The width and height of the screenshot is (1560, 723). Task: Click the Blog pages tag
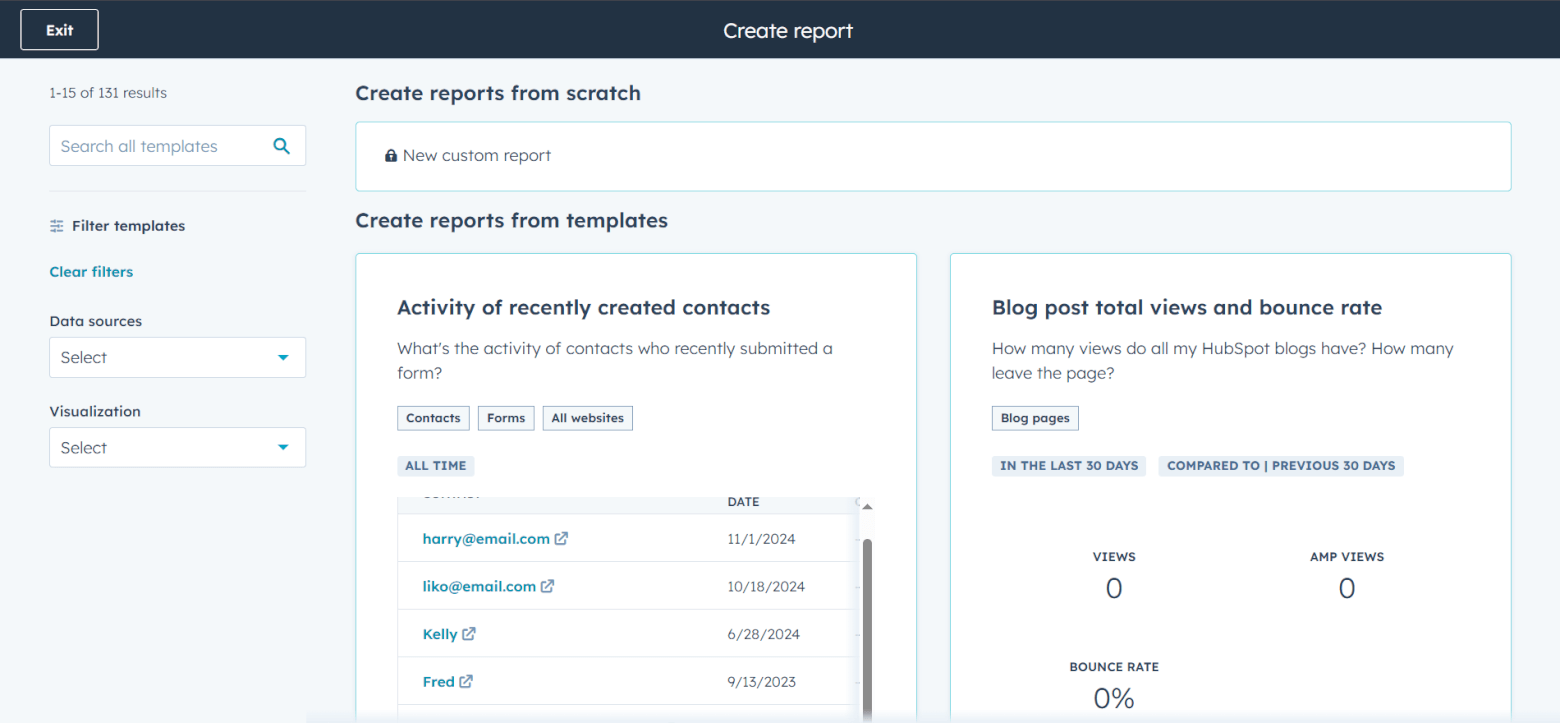[1035, 418]
